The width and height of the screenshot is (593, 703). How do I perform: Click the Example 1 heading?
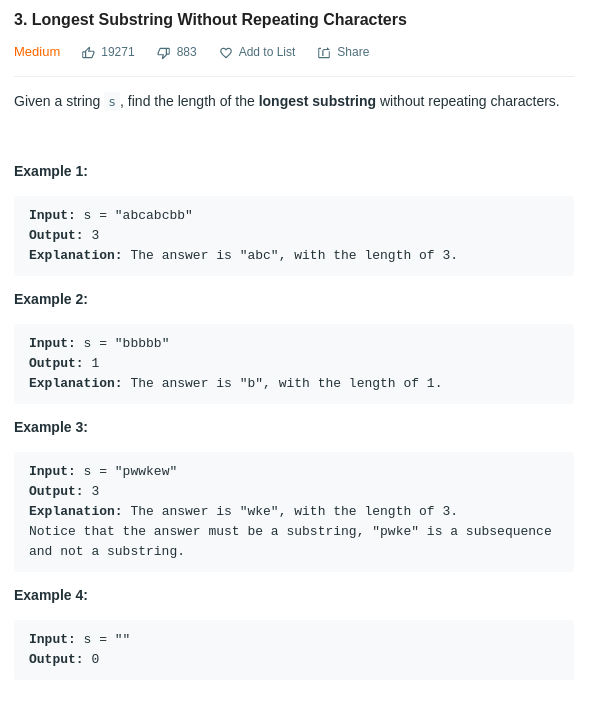click(51, 171)
